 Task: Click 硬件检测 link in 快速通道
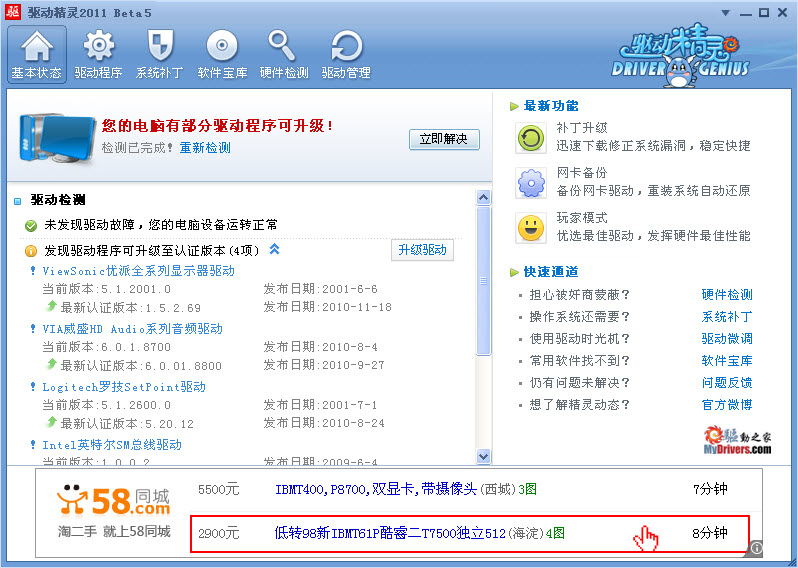pos(727,295)
